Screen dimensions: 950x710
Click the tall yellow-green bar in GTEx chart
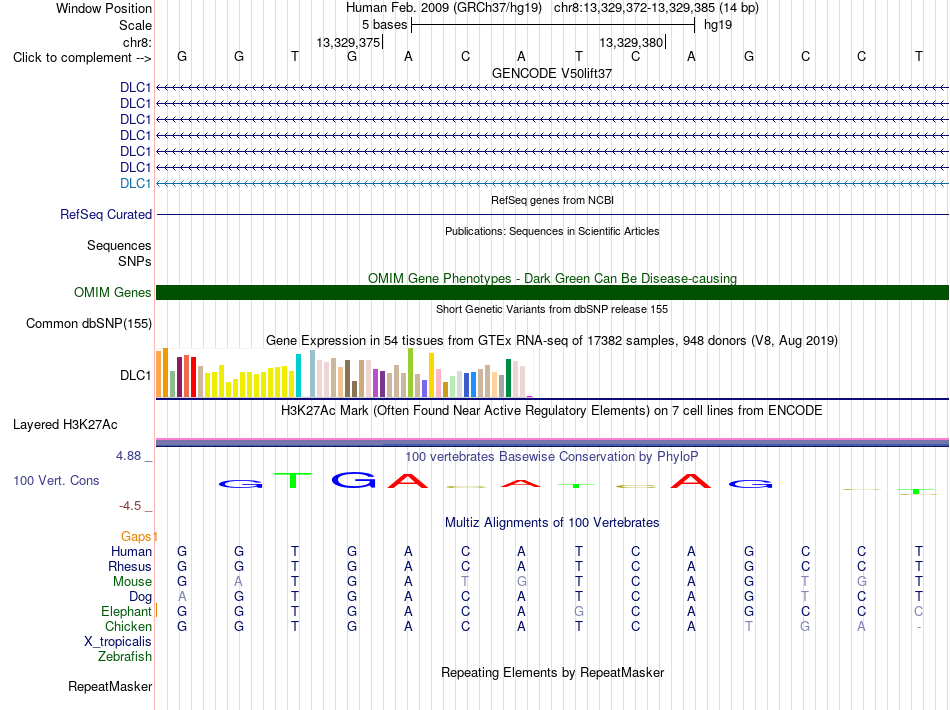[x=411, y=373]
